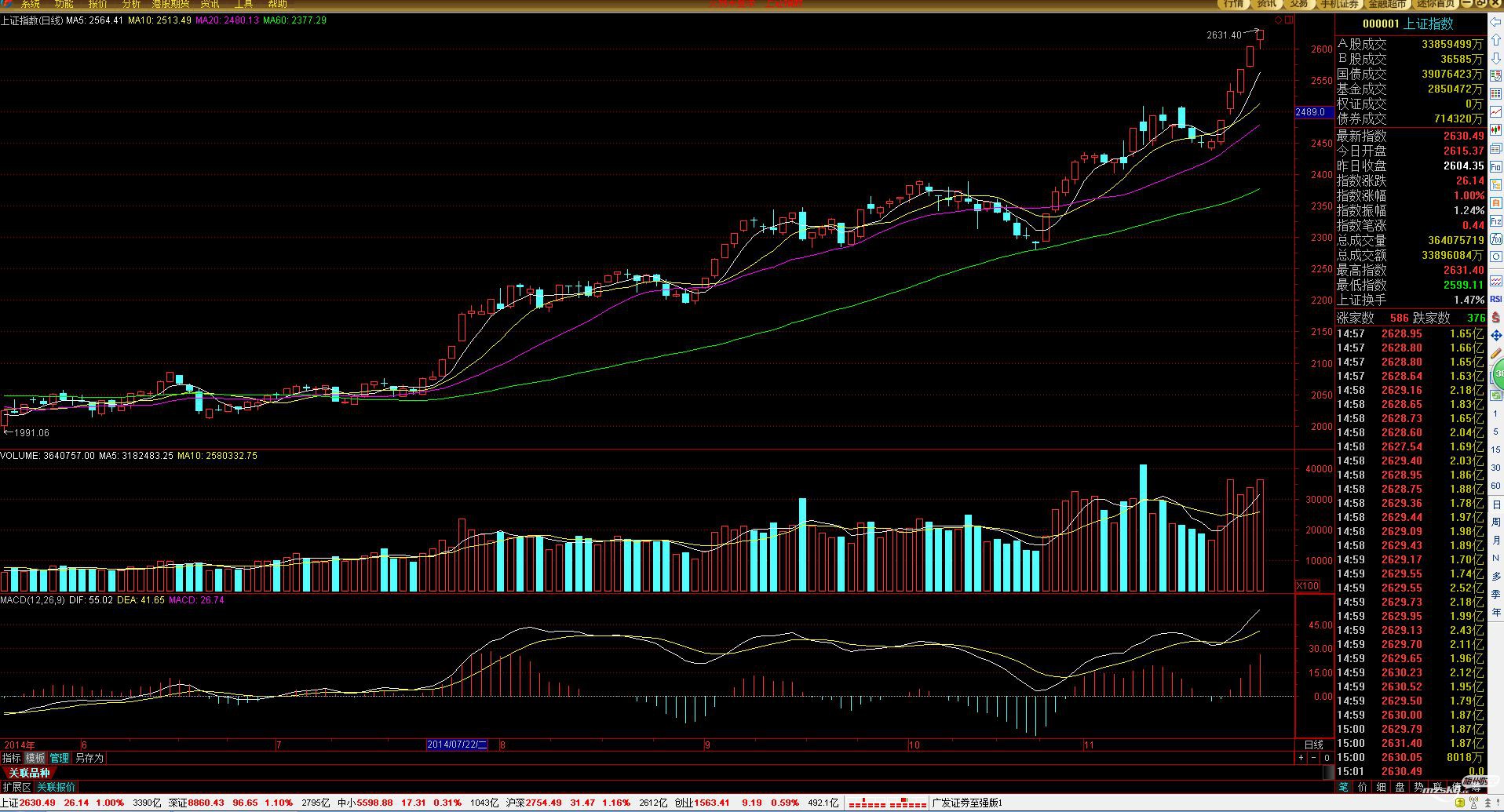
Task: Click the left arrow back icon in right toolbar
Action: click(1496, 23)
